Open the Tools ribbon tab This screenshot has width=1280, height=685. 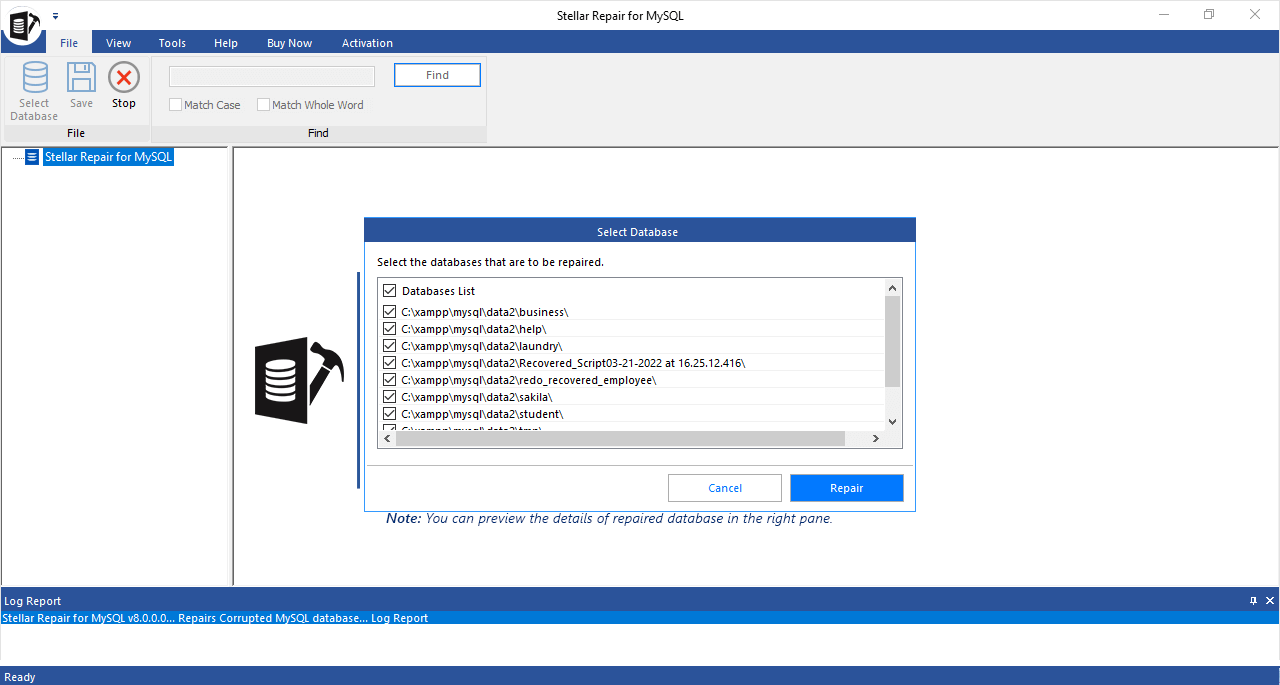pos(172,43)
